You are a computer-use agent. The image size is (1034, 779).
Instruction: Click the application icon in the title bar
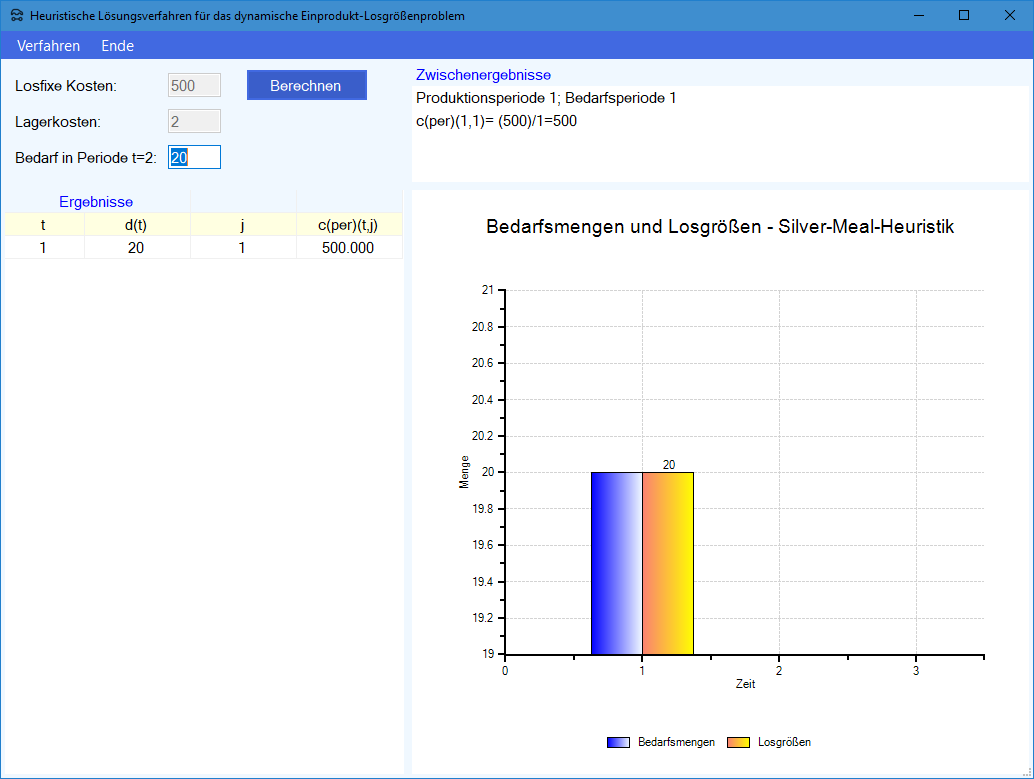pyautogui.click(x=17, y=16)
